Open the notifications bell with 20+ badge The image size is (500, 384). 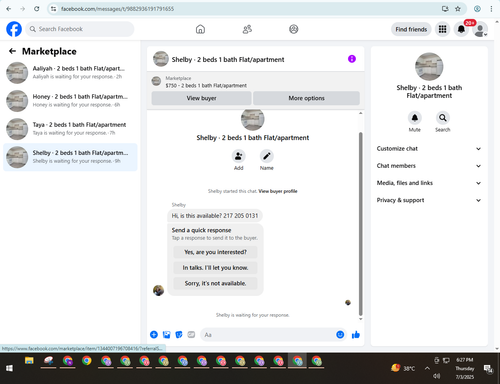tap(461, 29)
